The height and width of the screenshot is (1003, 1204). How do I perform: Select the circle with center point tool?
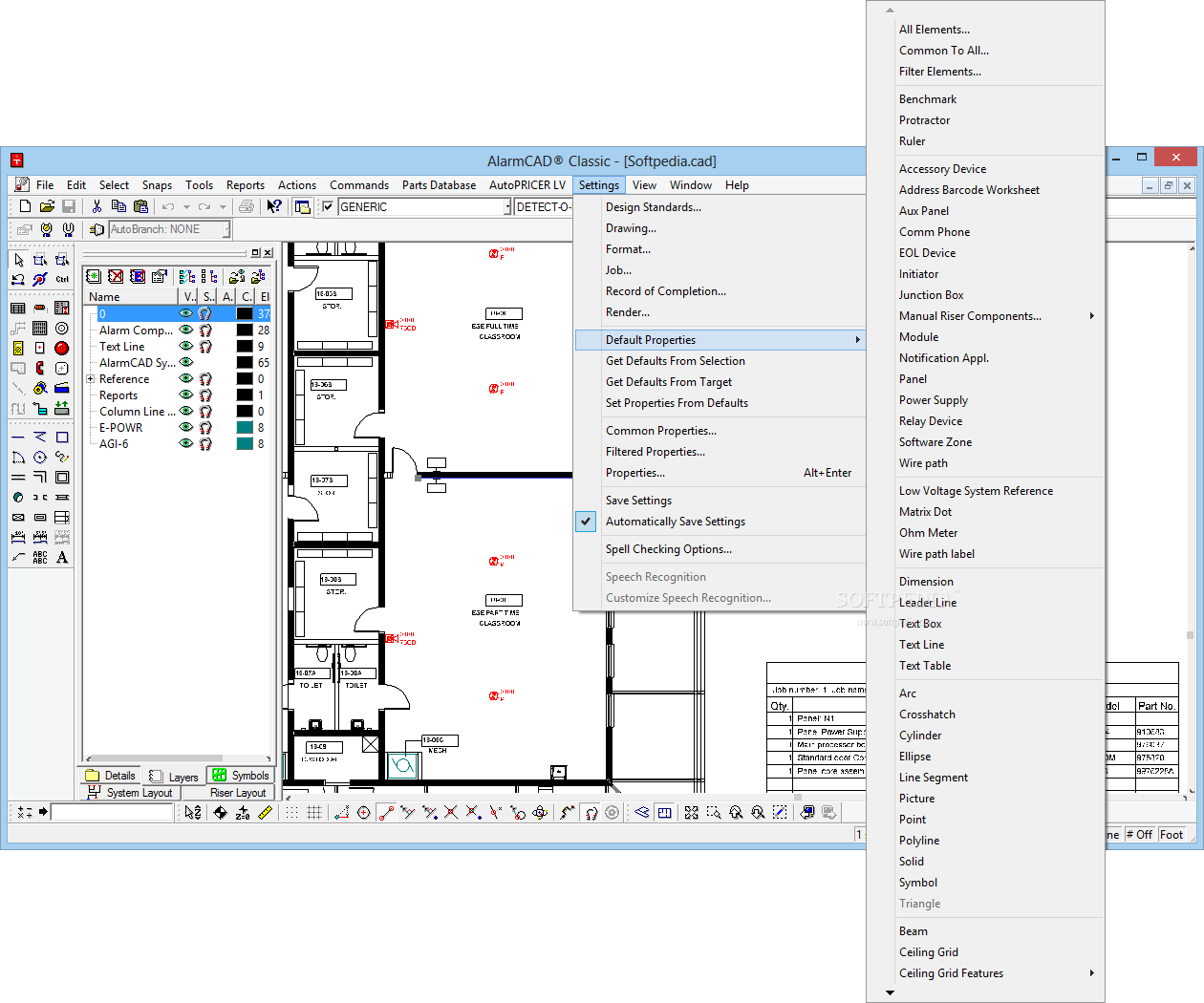coord(40,458)
